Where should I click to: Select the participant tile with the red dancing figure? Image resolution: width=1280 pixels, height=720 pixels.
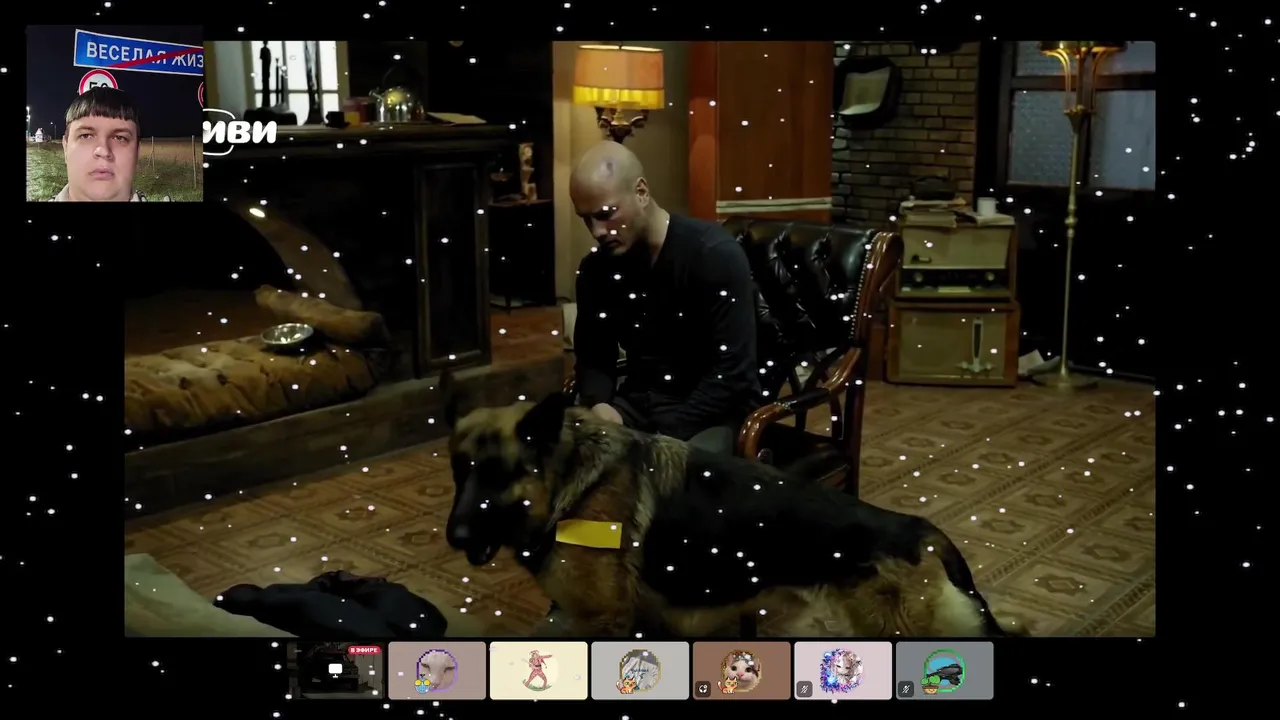[x=538, y=670]
